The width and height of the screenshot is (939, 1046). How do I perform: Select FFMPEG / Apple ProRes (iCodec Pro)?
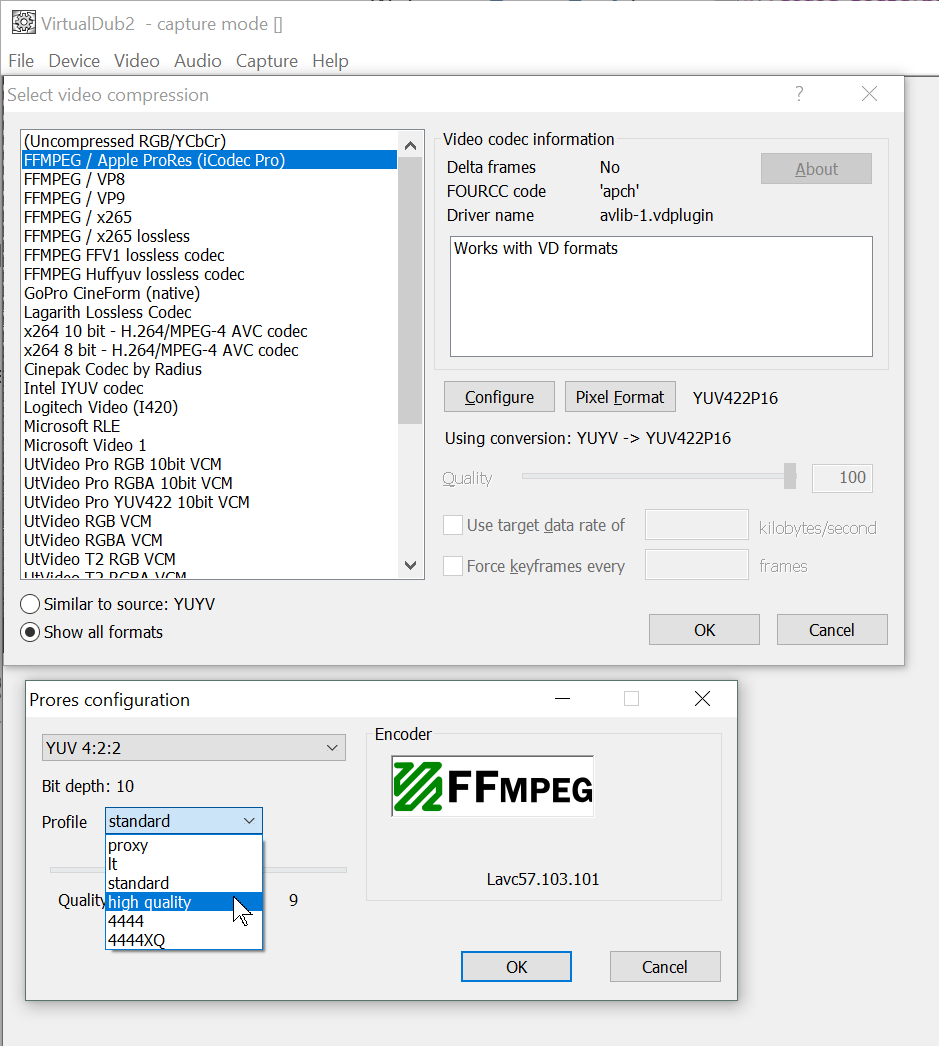(209, 160)
